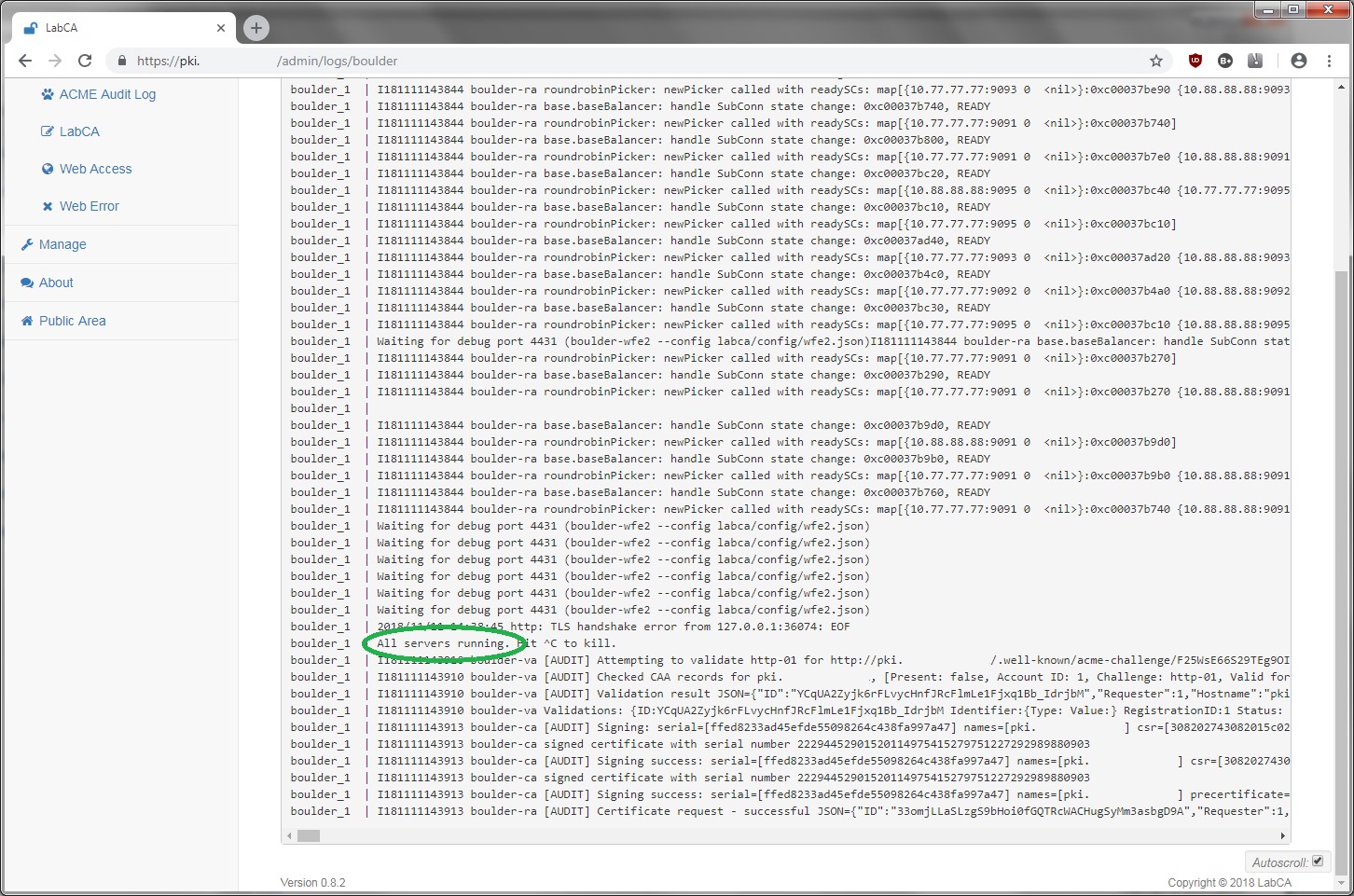Reload the page using the refresh icon
Image resolution: width=1354 pixels, height=896 pixels.
click(x=85, y=60)
